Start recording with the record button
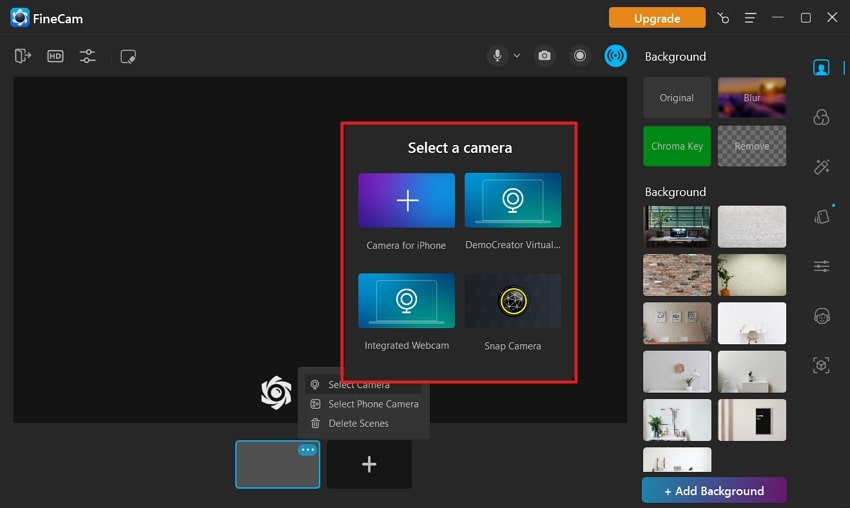Viewport: 850px width, 508px height. (x=579, y=55)
